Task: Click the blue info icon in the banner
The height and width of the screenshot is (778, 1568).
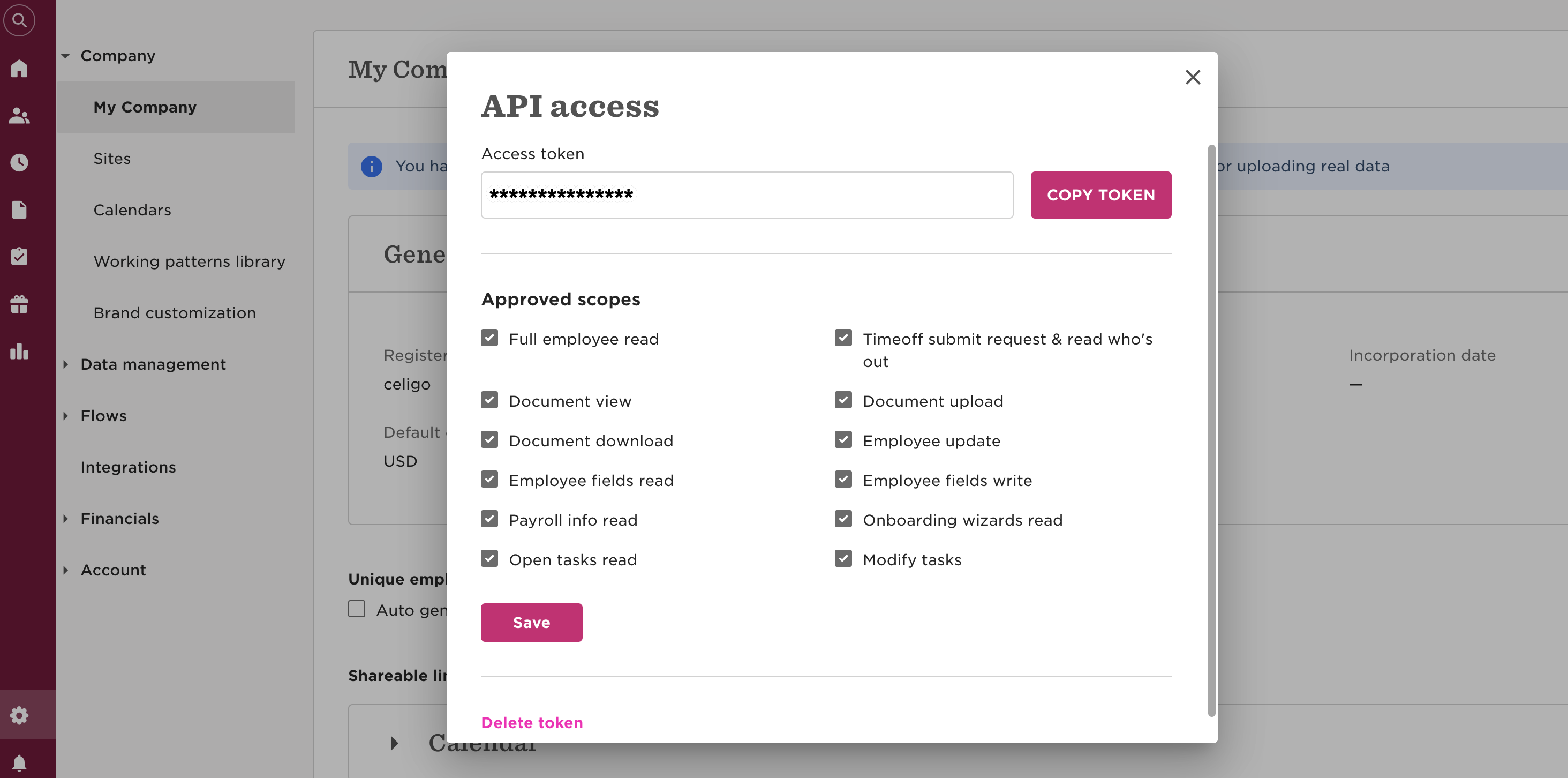Action: tap(371, 166)
